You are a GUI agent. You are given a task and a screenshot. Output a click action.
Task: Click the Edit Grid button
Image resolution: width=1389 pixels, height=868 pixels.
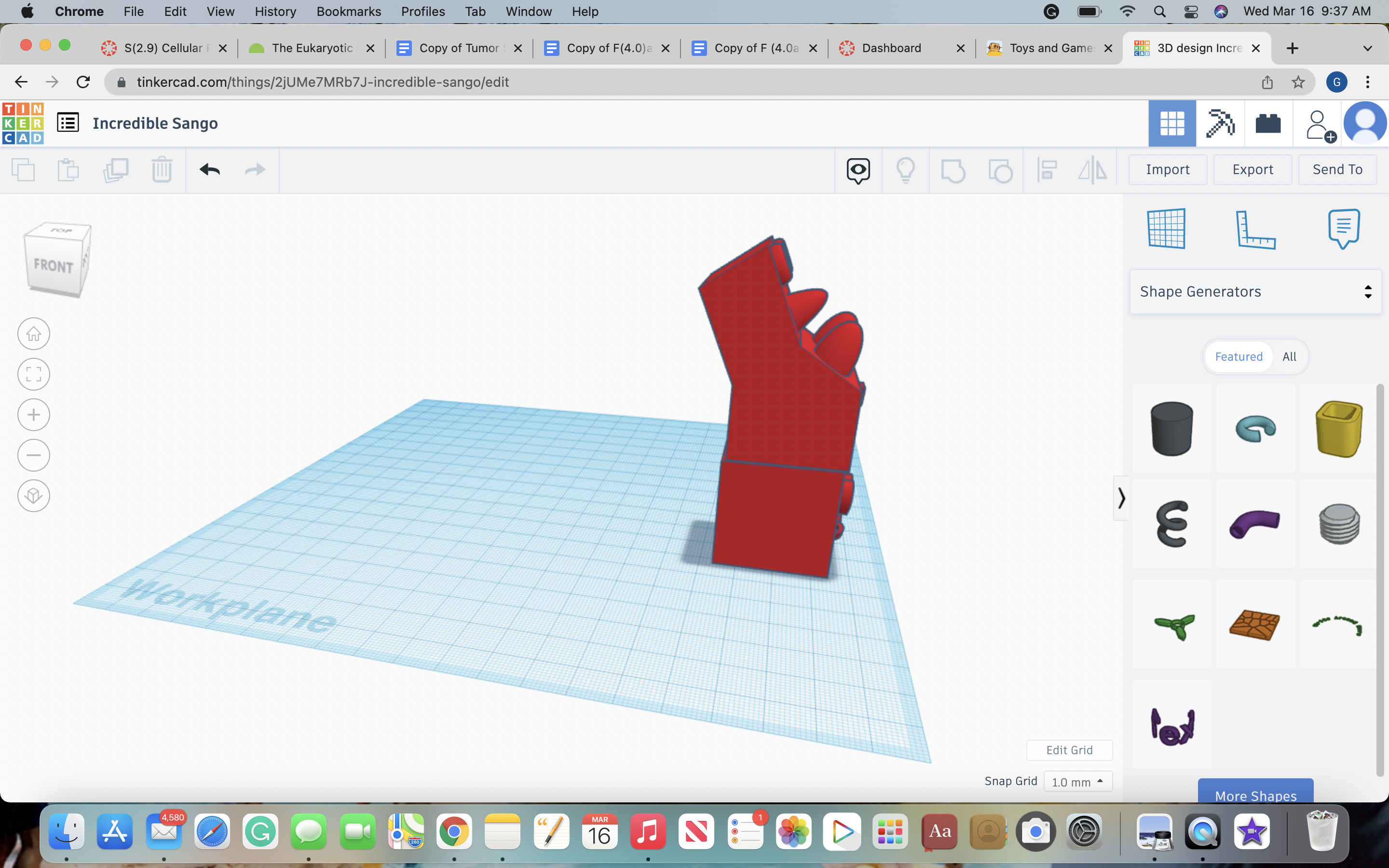(1070, 750)
